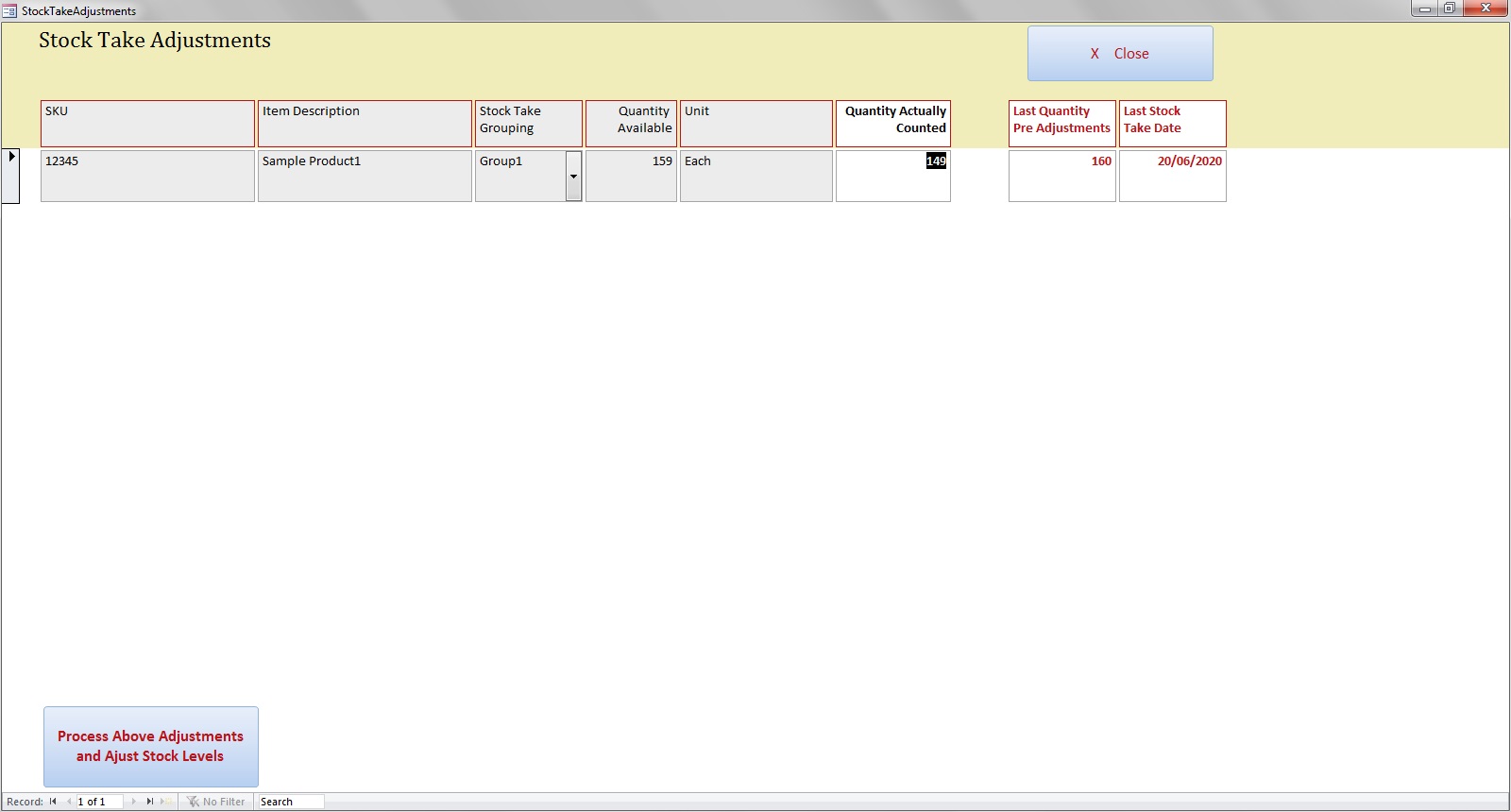The image size is (1511, 812).
Task: Click the Quantity Available value 159
Action: click(631, 176)
